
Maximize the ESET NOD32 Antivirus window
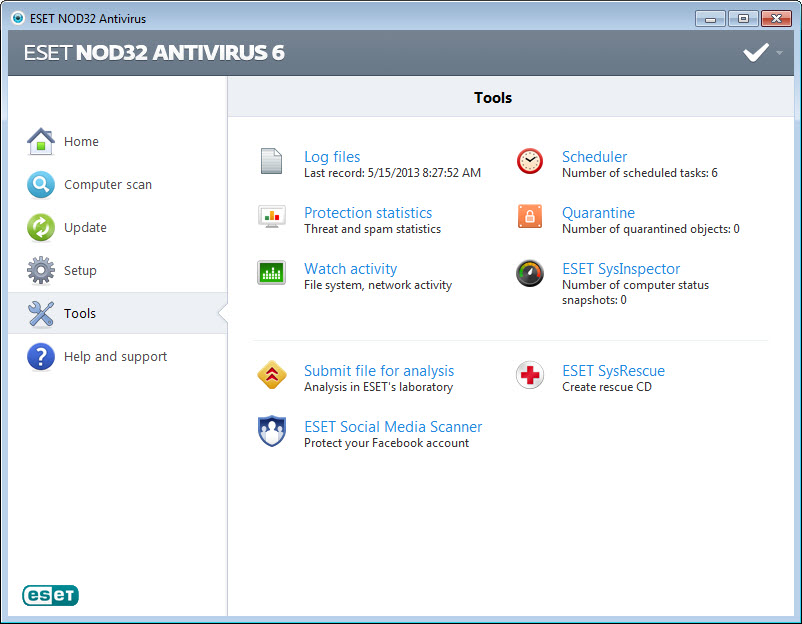pyautogui.click(x=743, y=19)
